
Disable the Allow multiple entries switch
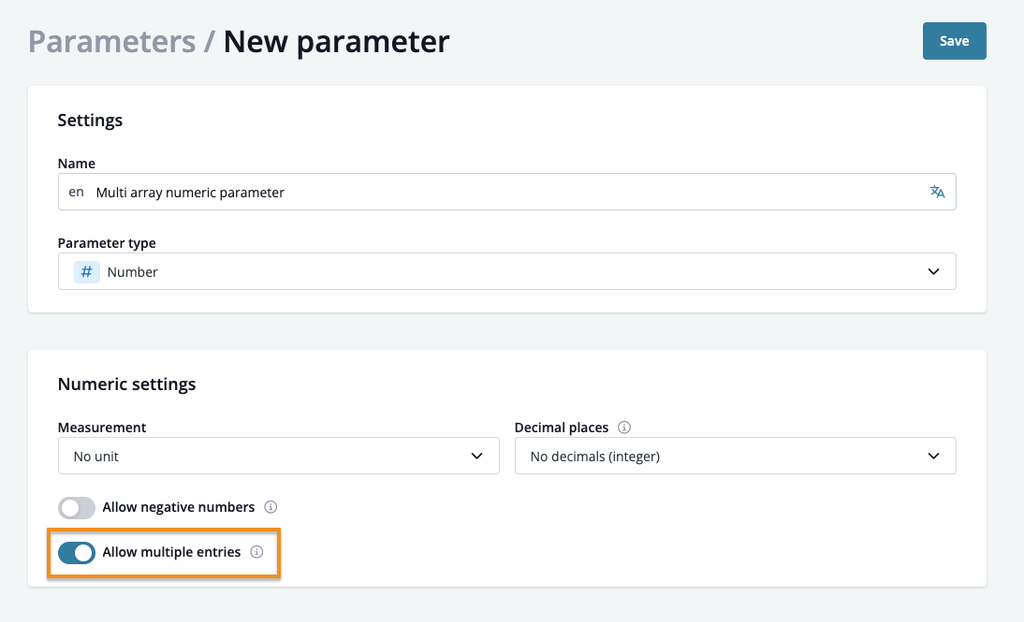(x=76, y=553)
